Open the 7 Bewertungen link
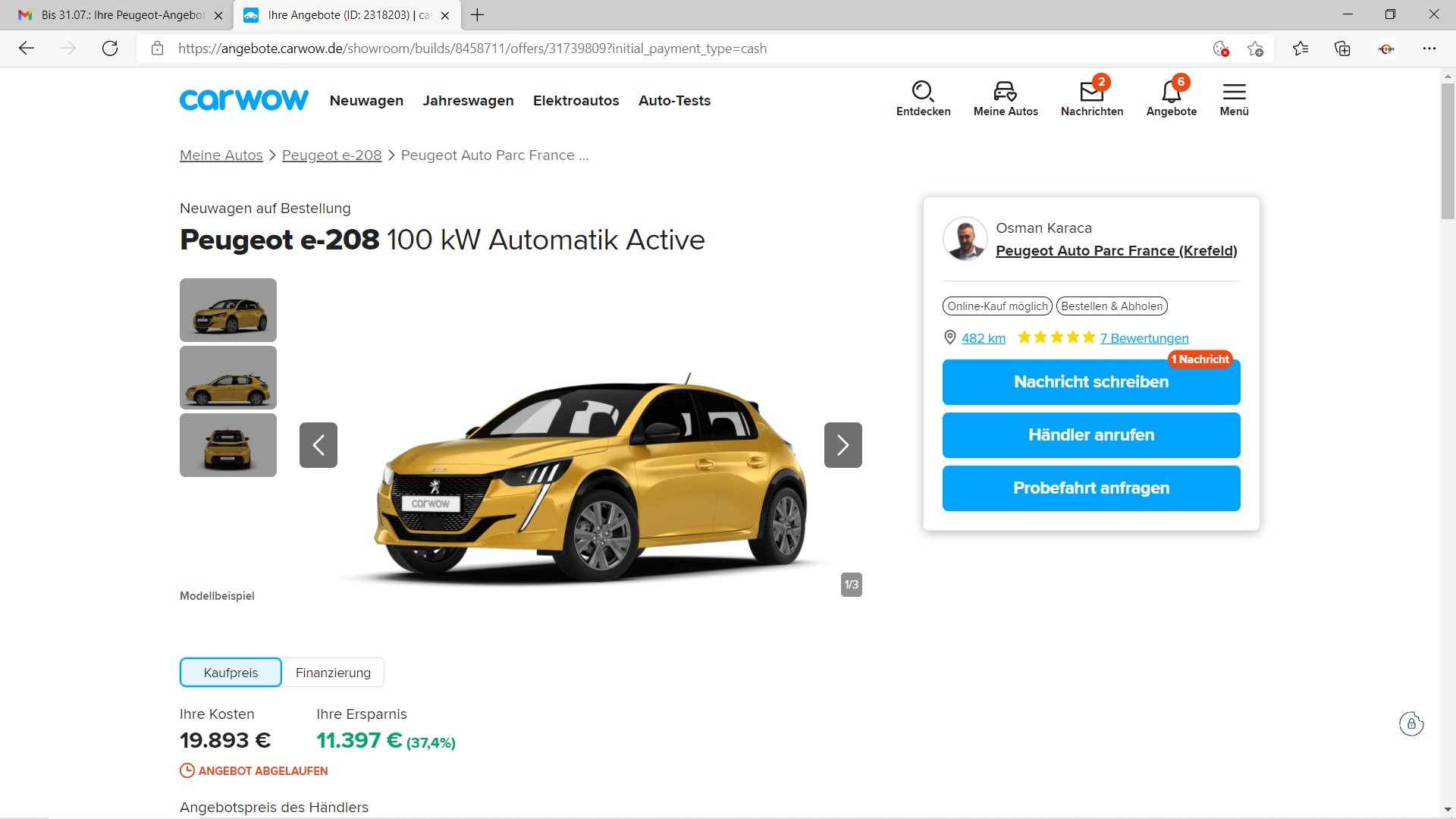1456x819 pixels. click(1144, 338)
